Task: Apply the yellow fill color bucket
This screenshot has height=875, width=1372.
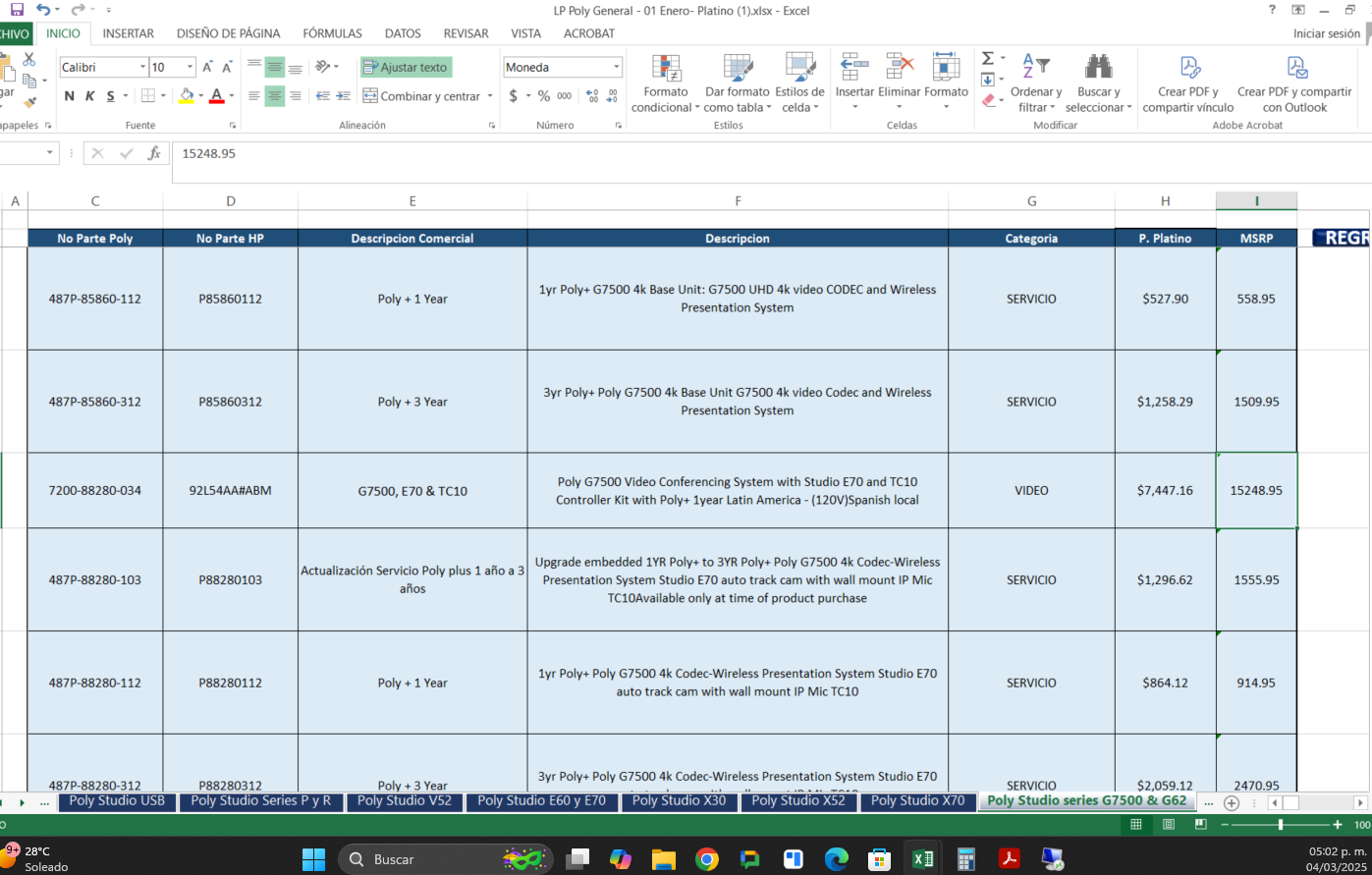Action: click(x=187, y=95)
